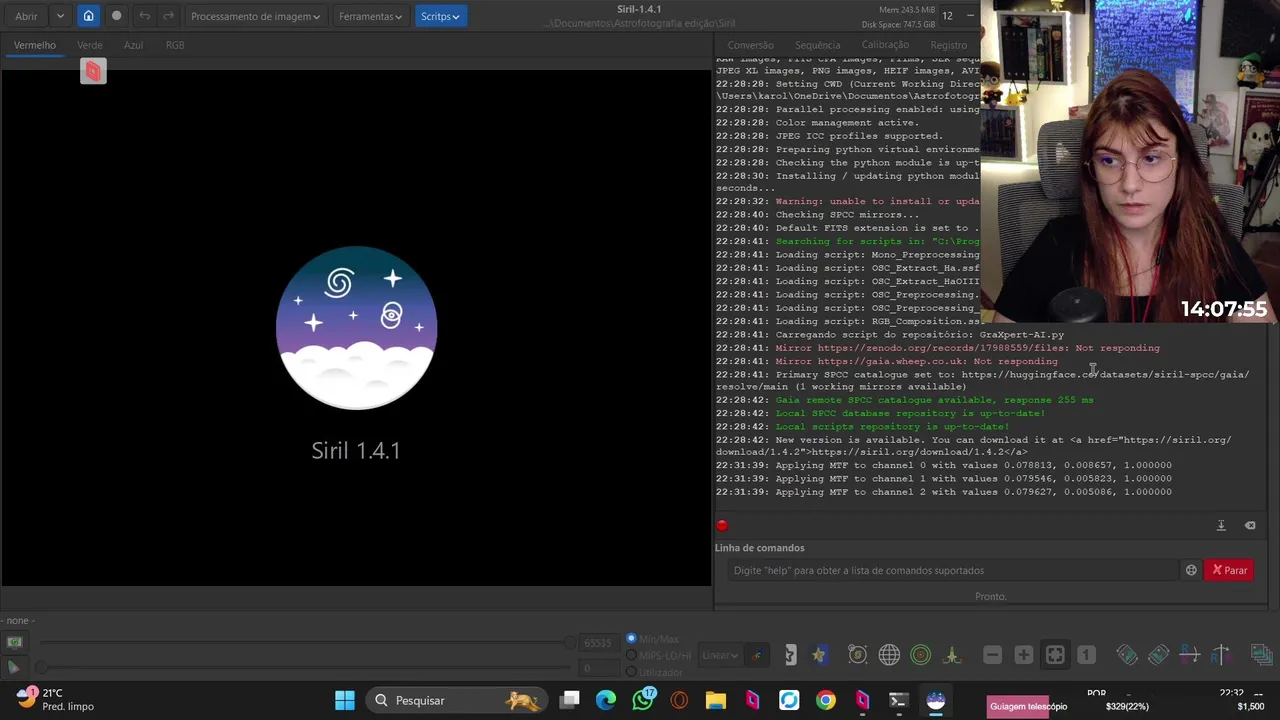Click the red record icon below the log
The height and width of the screenshot is (720, 1280).
[722, 525]
